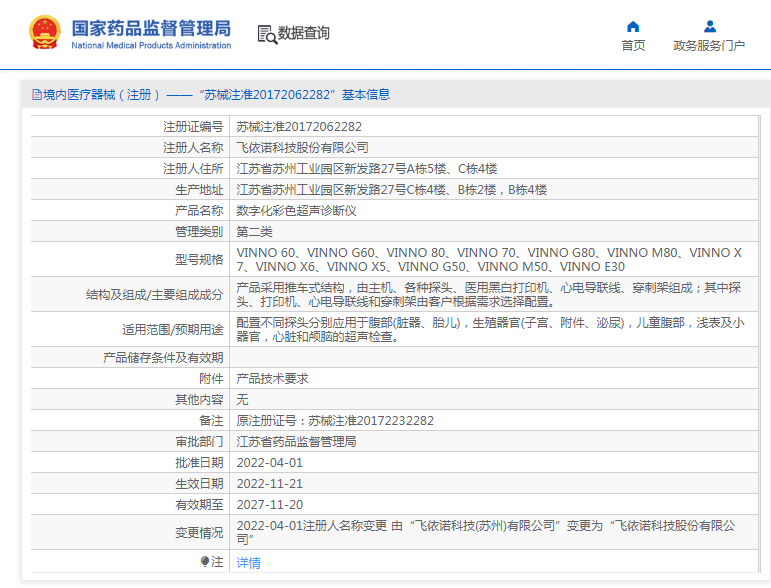The width and height of the screenshot is (771, 588).
Task: Click the 管理类别 row label
Action: click(x=199, y=232)
